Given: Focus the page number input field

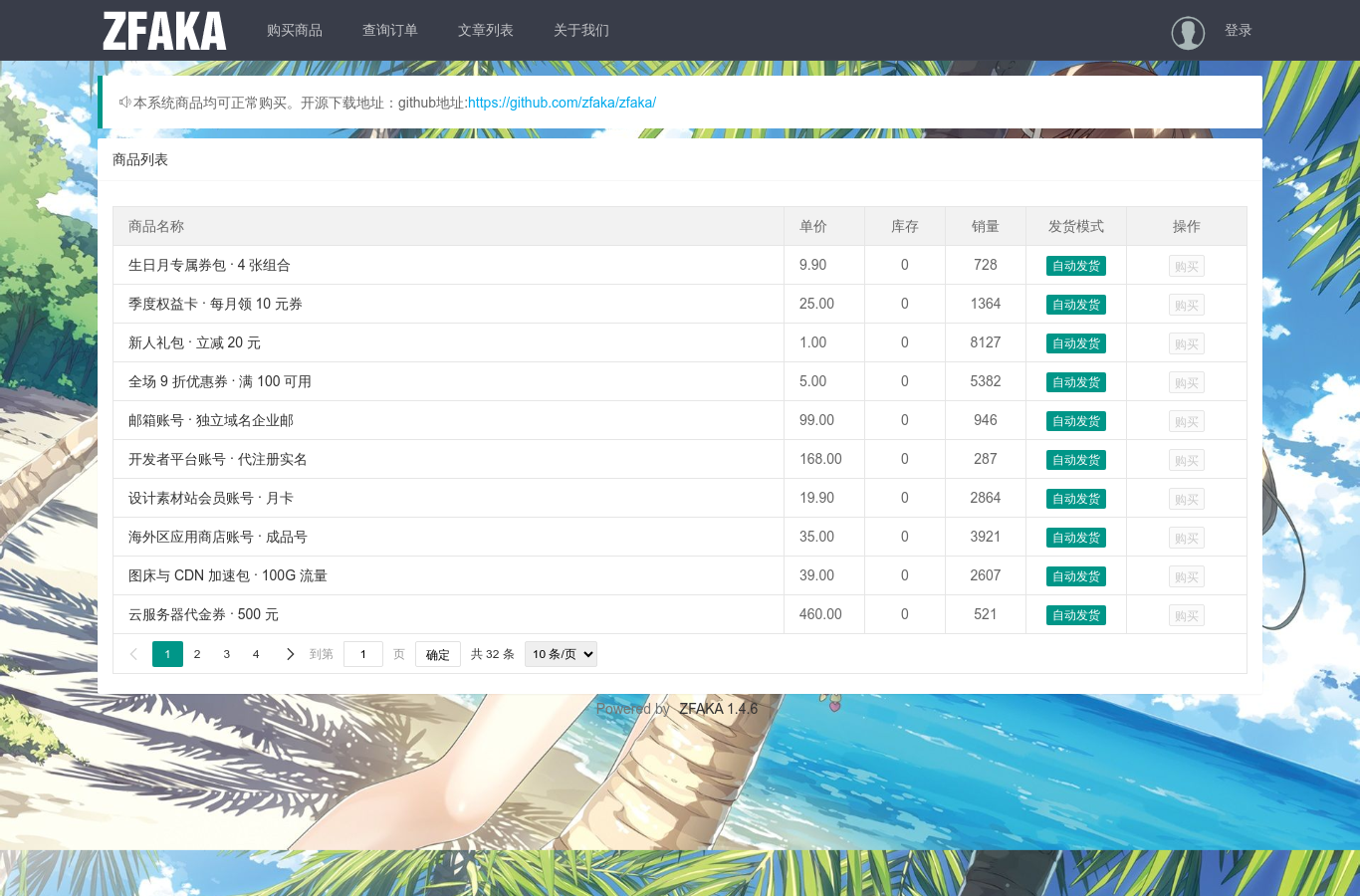Looking at the screenshot, I should pyautogui.click(x=363, y=654).
